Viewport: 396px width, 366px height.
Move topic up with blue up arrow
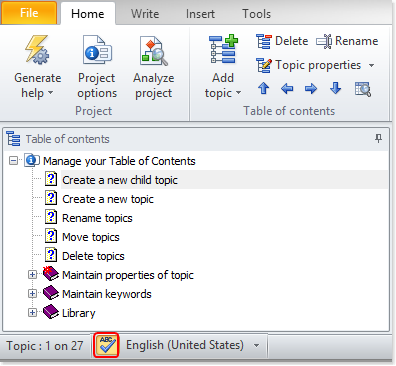pyautogui.click(x=263, y=89)
